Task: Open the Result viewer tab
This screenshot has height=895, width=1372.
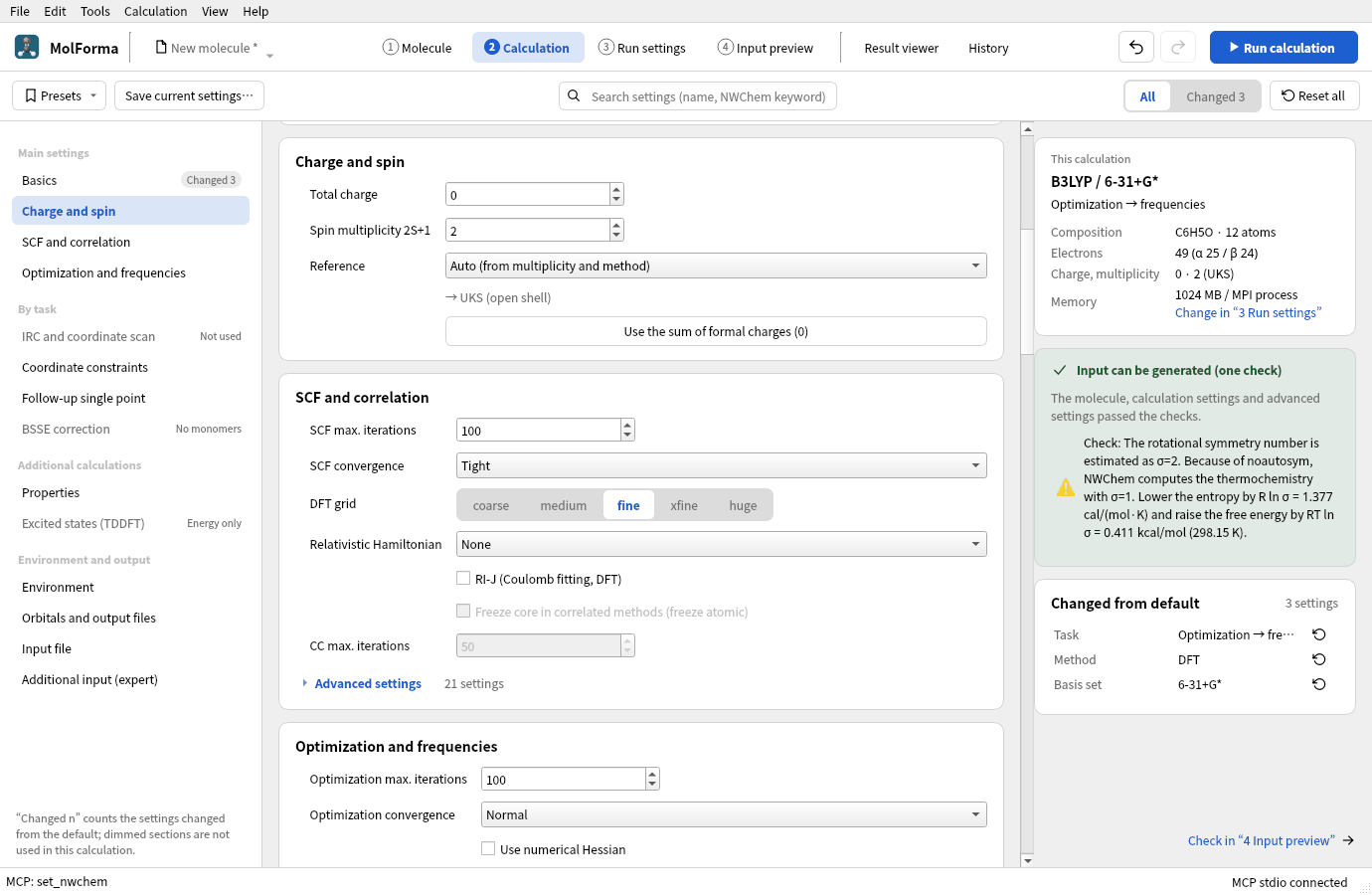Action: pos(902,48)
